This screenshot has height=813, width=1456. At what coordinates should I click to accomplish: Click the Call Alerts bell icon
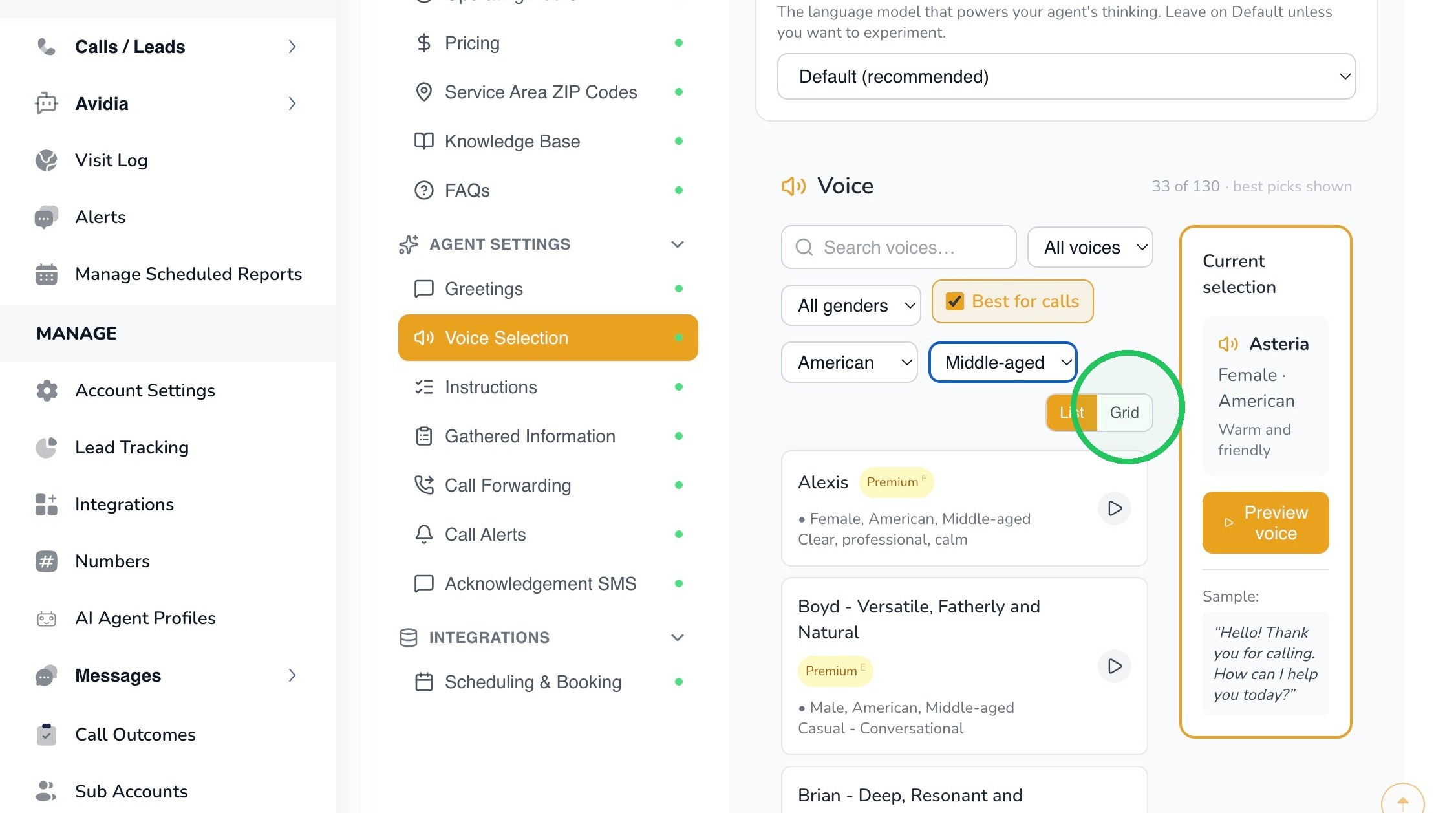423,534
